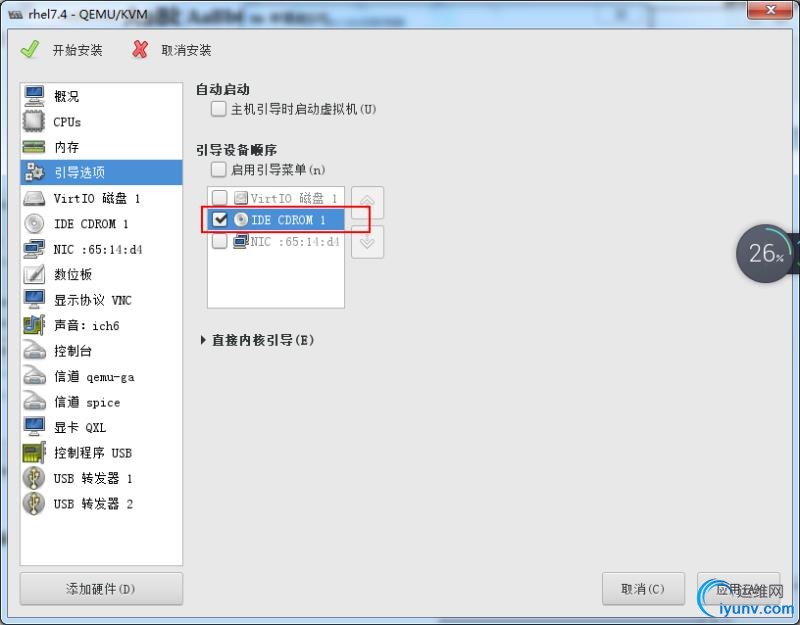The width and height of the screenshot is (800, 625).
Task: Select 概况 overview item in sidebar
Action: tap(101, 96)
